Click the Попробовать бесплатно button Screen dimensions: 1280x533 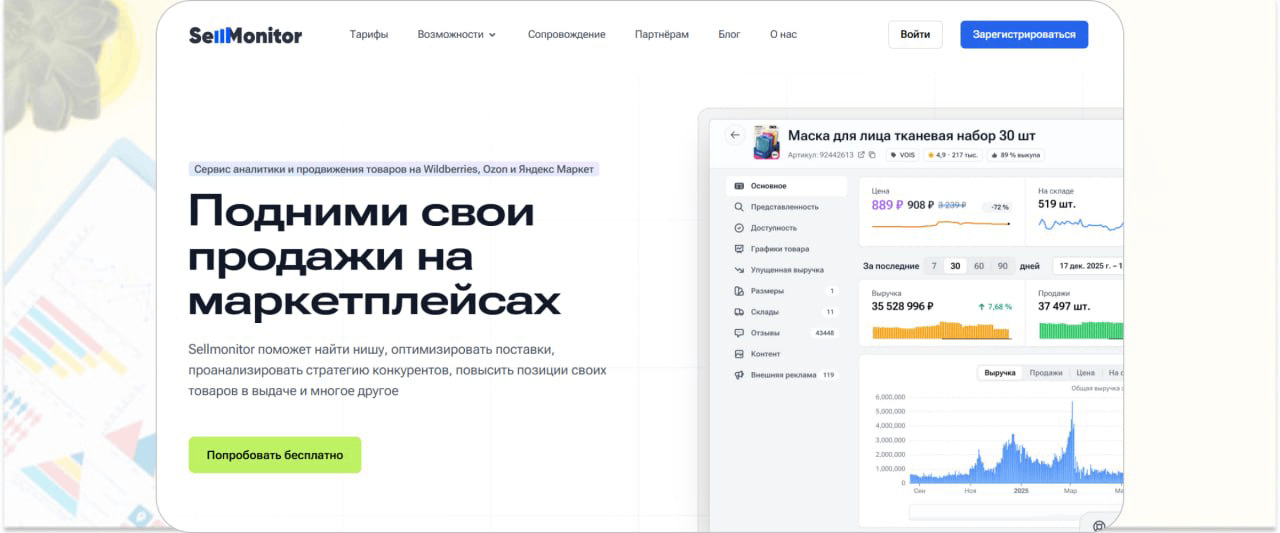click(x=275, y=455)
